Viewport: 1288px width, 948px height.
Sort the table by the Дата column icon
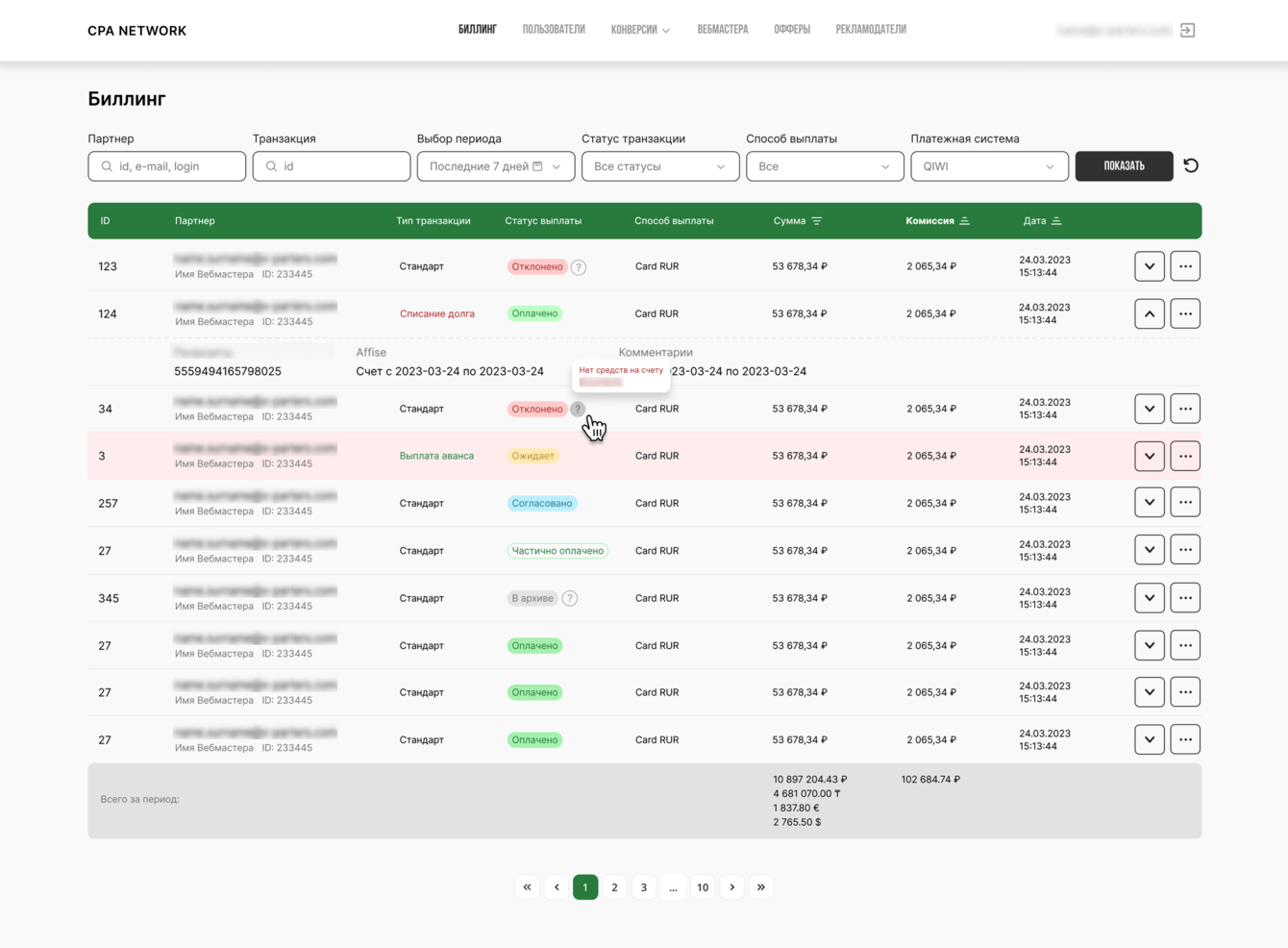point(1055,220)
